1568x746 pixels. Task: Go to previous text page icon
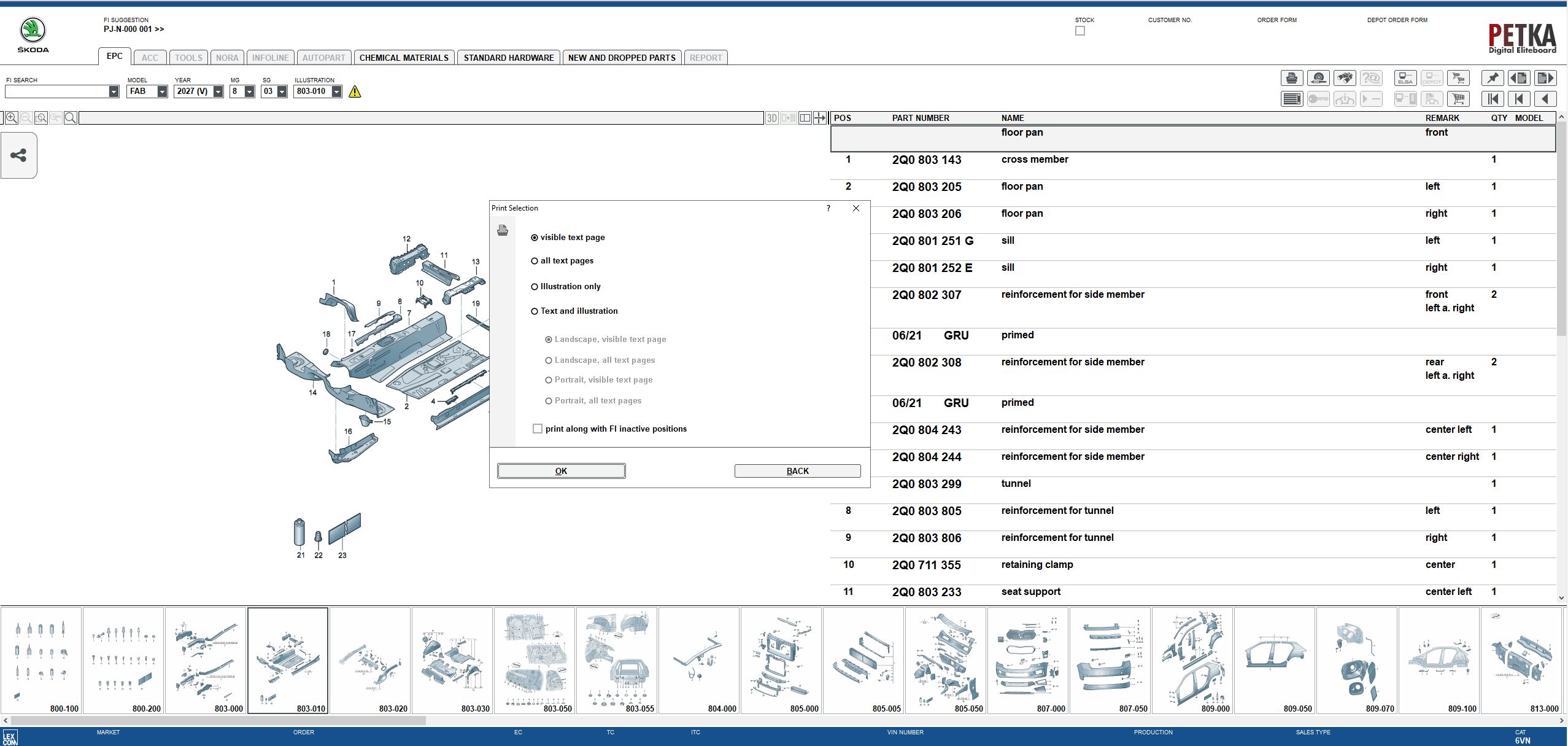(1519, 78)
